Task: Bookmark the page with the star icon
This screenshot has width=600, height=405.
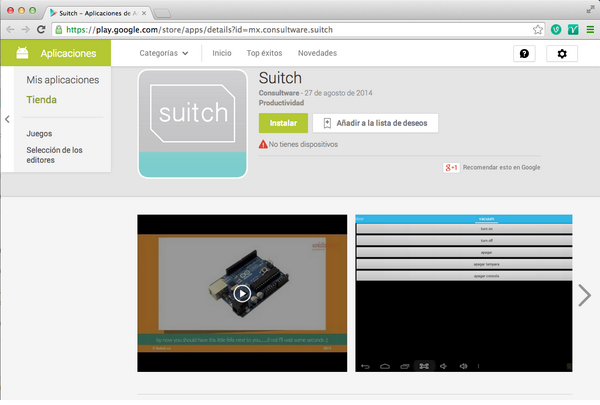Action: (538, 29)
